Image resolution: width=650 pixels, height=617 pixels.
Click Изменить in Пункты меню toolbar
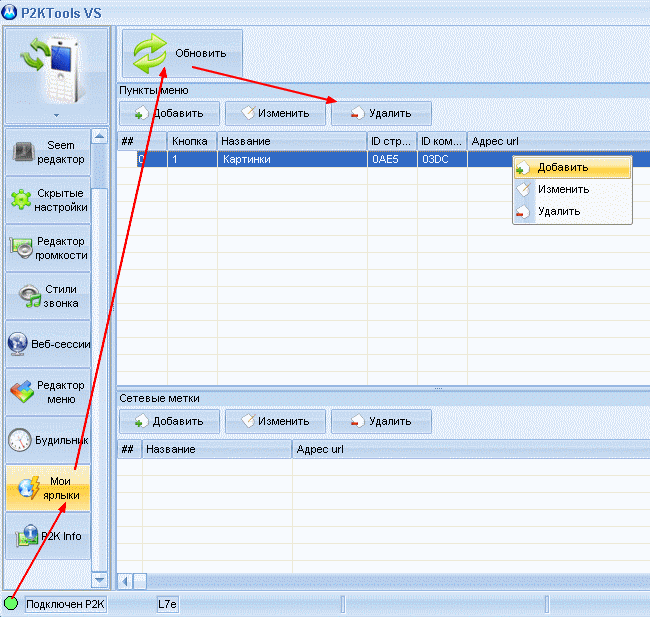pos(275,113)
